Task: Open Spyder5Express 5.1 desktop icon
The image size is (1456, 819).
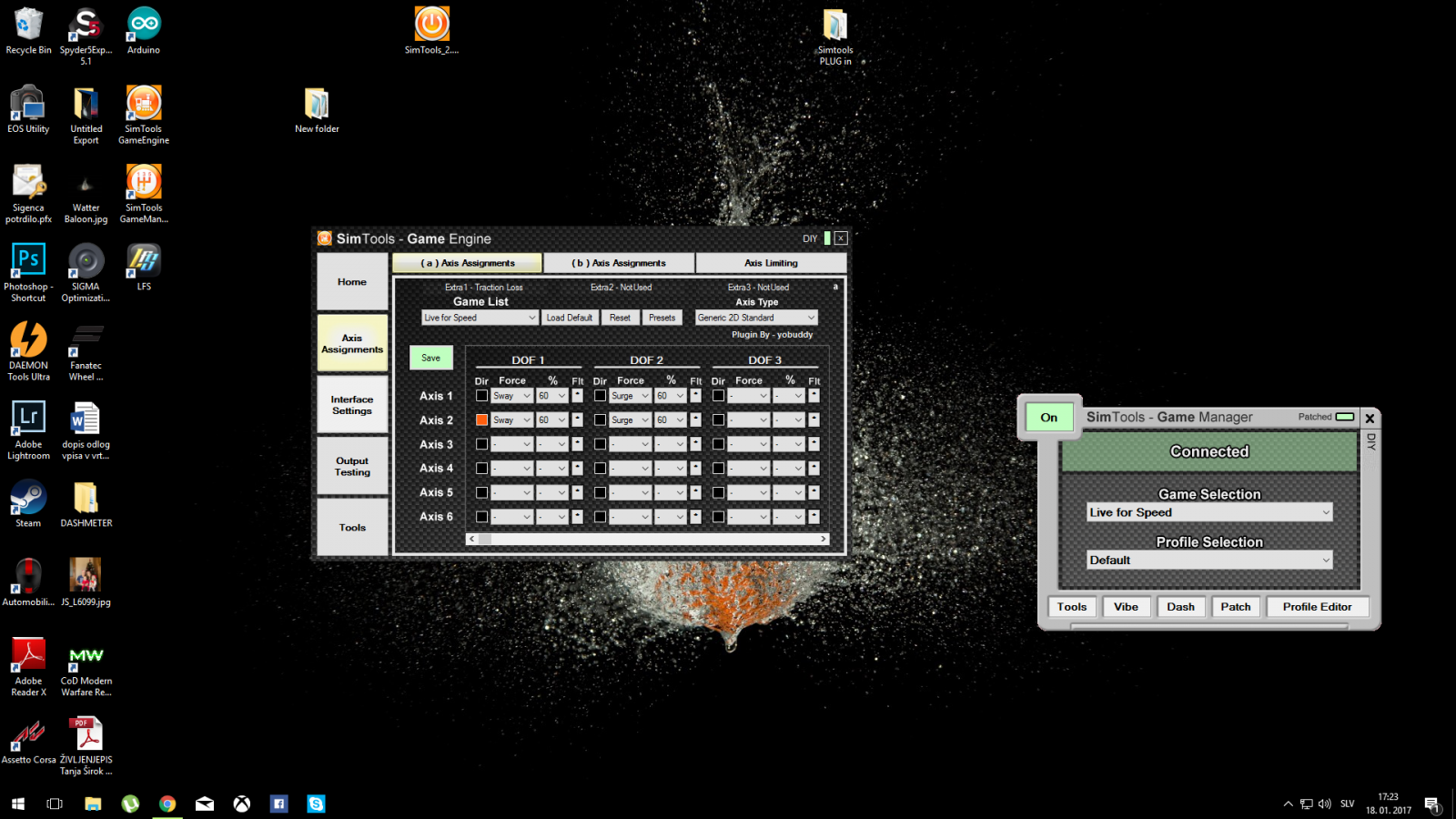Action: [x=86, y=37]
